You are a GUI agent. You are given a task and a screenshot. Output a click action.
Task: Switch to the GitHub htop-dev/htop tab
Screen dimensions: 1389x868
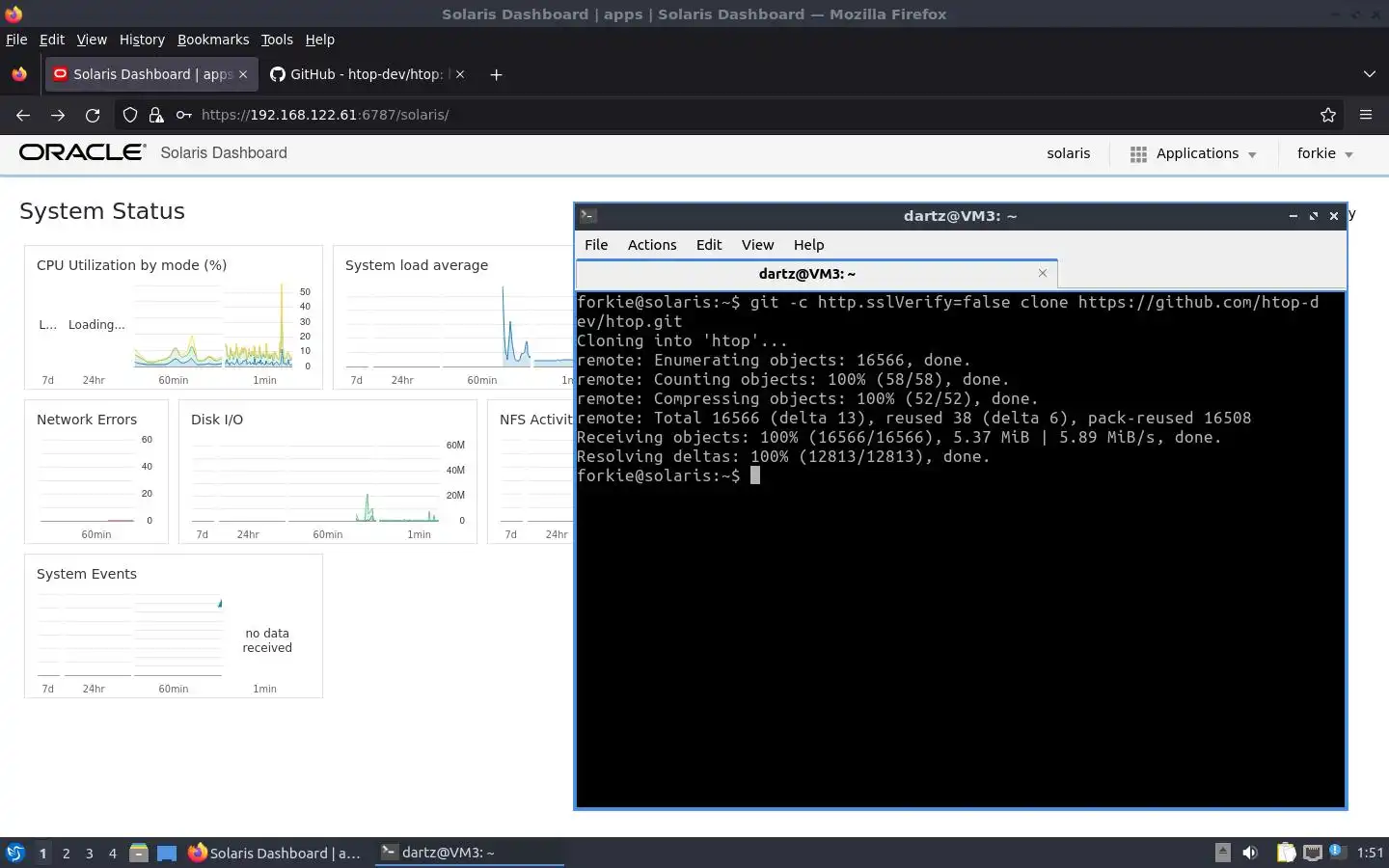(x=367, y=74)
